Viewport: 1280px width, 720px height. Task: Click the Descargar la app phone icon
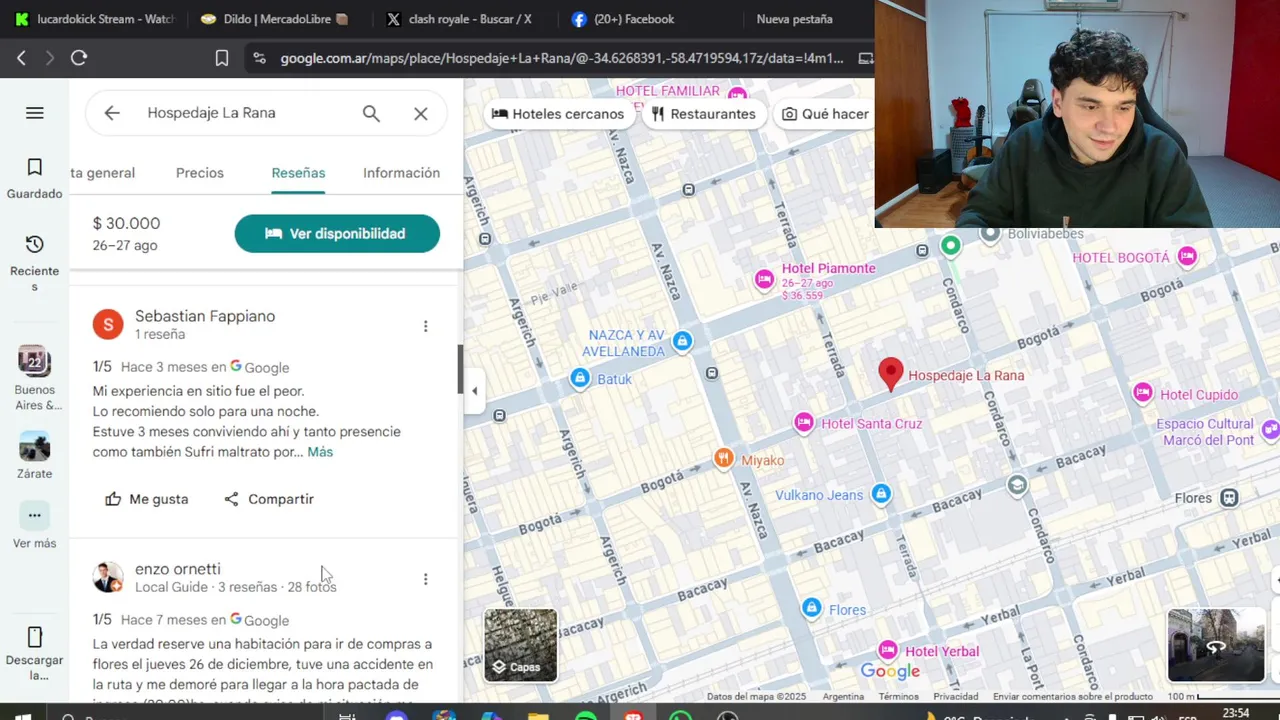[x=35, y=637]
